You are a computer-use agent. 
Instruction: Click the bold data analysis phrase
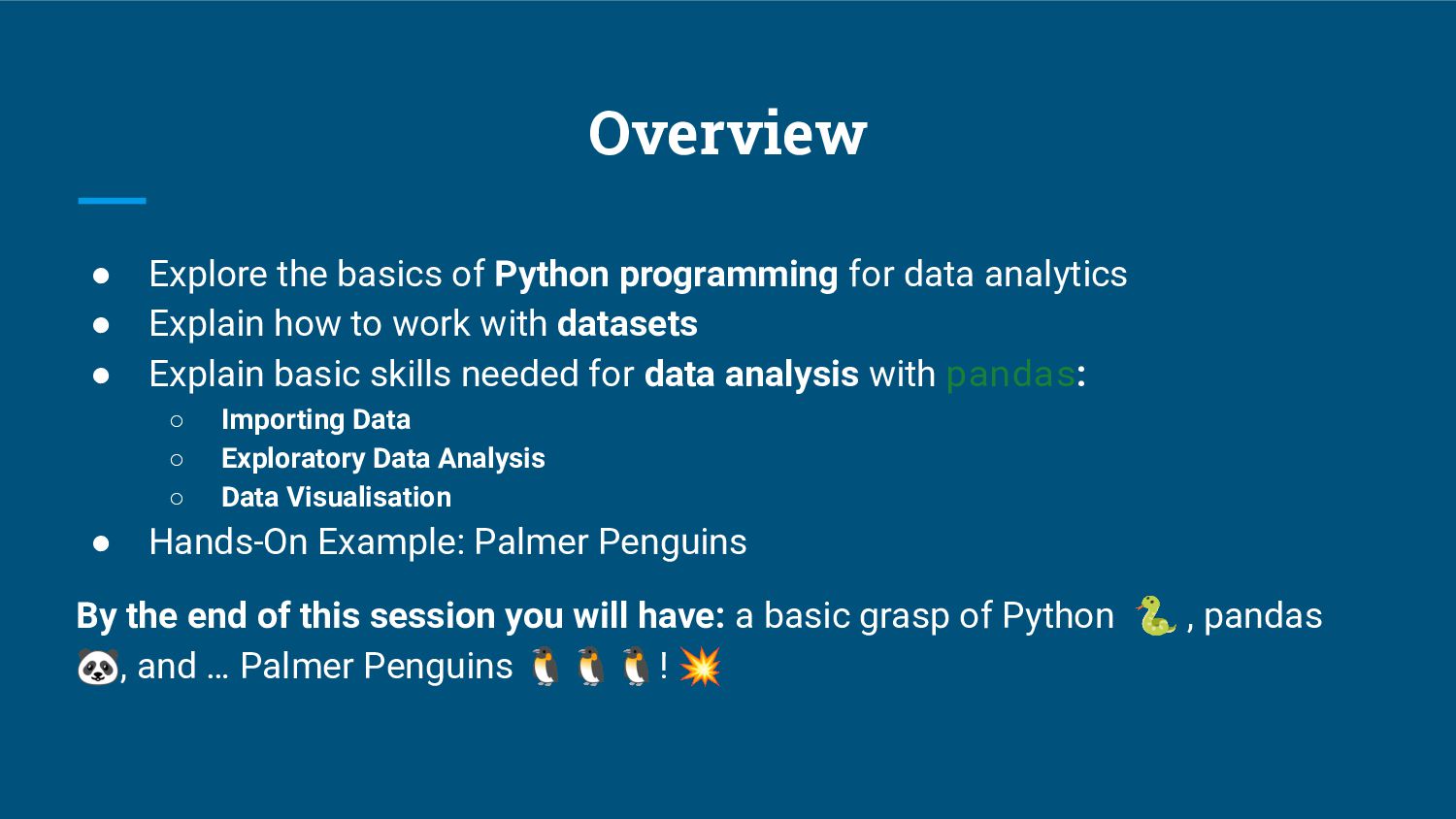[x=751, y=375]
